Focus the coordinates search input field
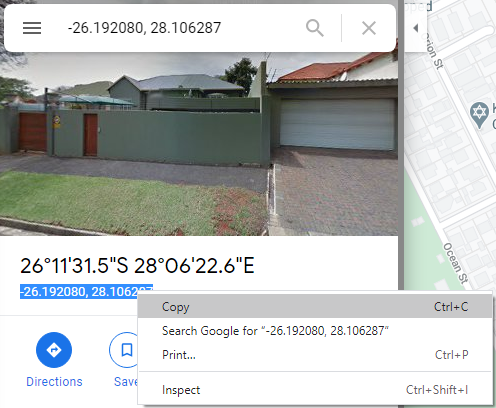Viewport: 496px width, 408px height. 180,28
